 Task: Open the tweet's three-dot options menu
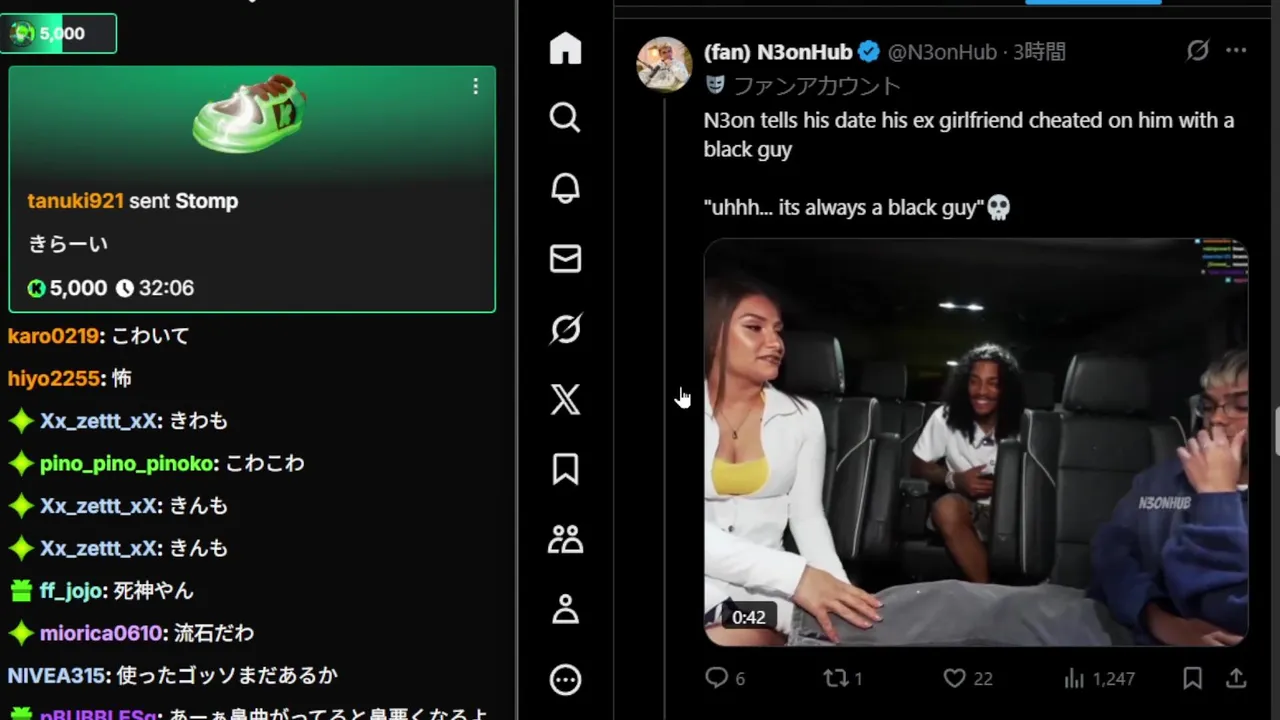(1236, 51)
